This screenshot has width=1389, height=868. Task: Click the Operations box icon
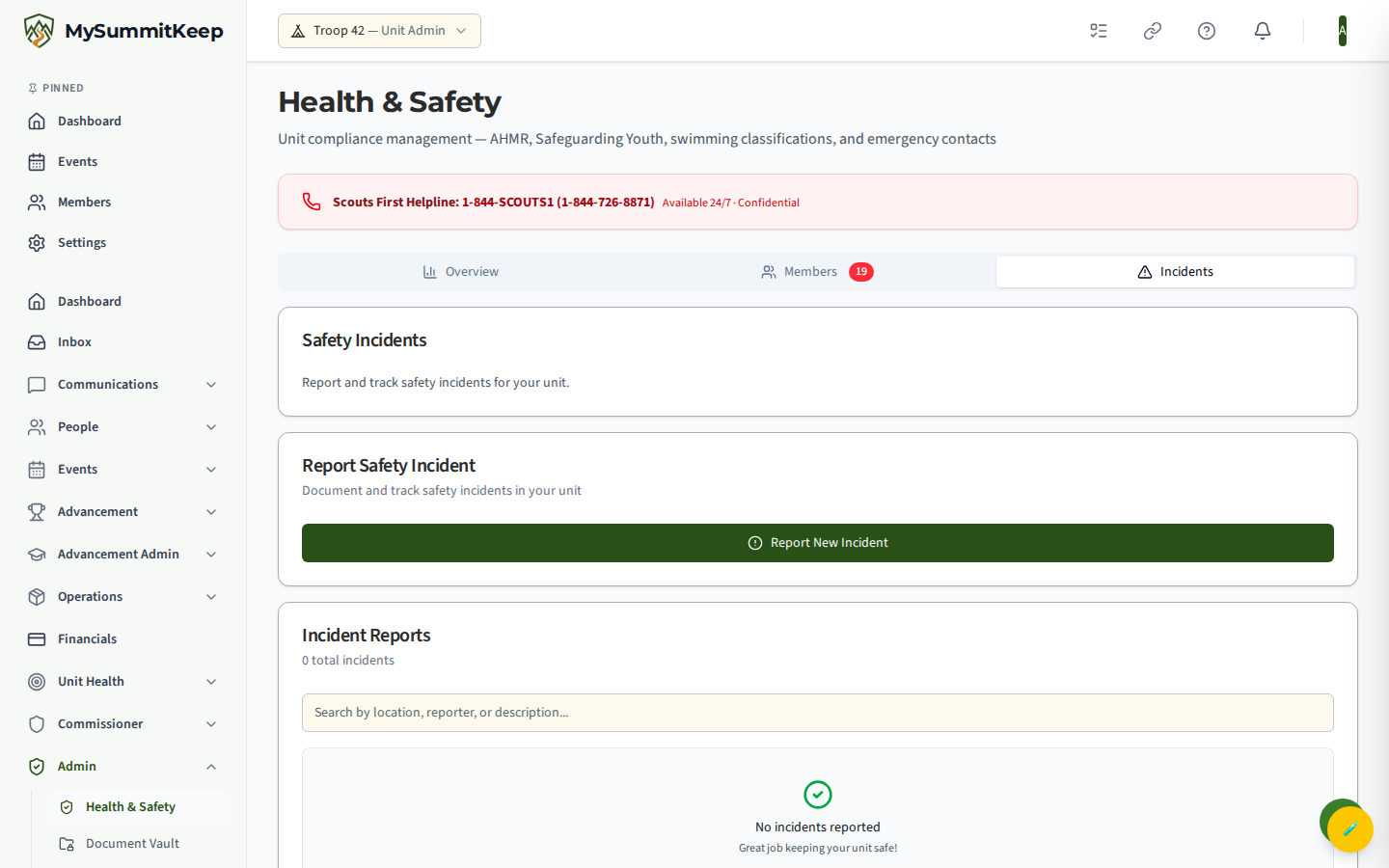pyautogui.click(x=37, y=597)
